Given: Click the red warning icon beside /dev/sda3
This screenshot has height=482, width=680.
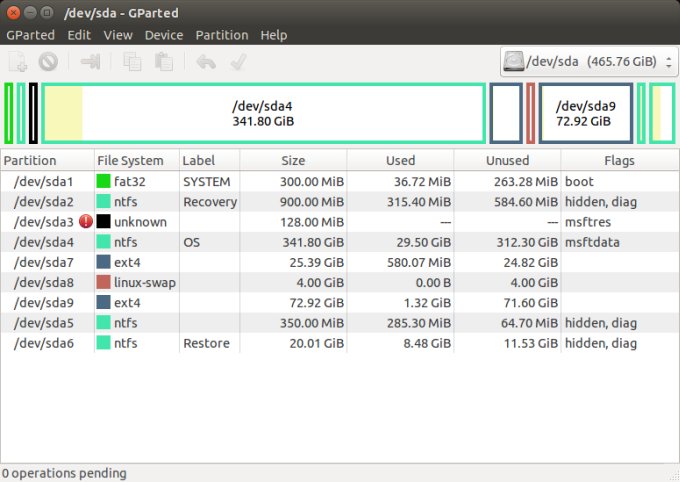Looking at the screenshot, I should pos(85,222).
